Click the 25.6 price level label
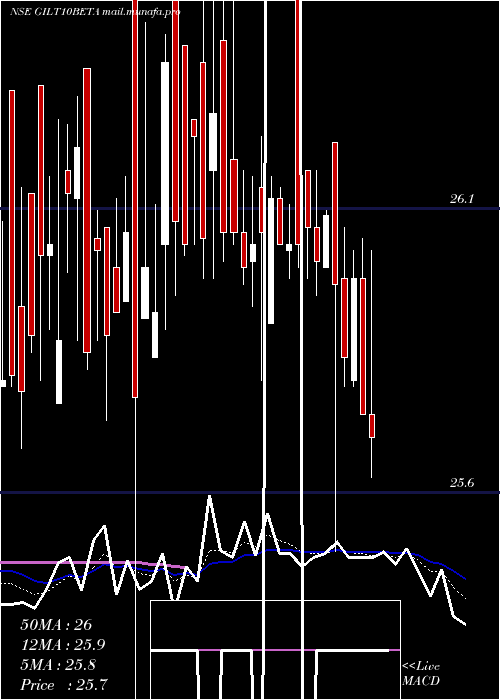Viewport: 500px width, 700px height. tap(461, 483)
